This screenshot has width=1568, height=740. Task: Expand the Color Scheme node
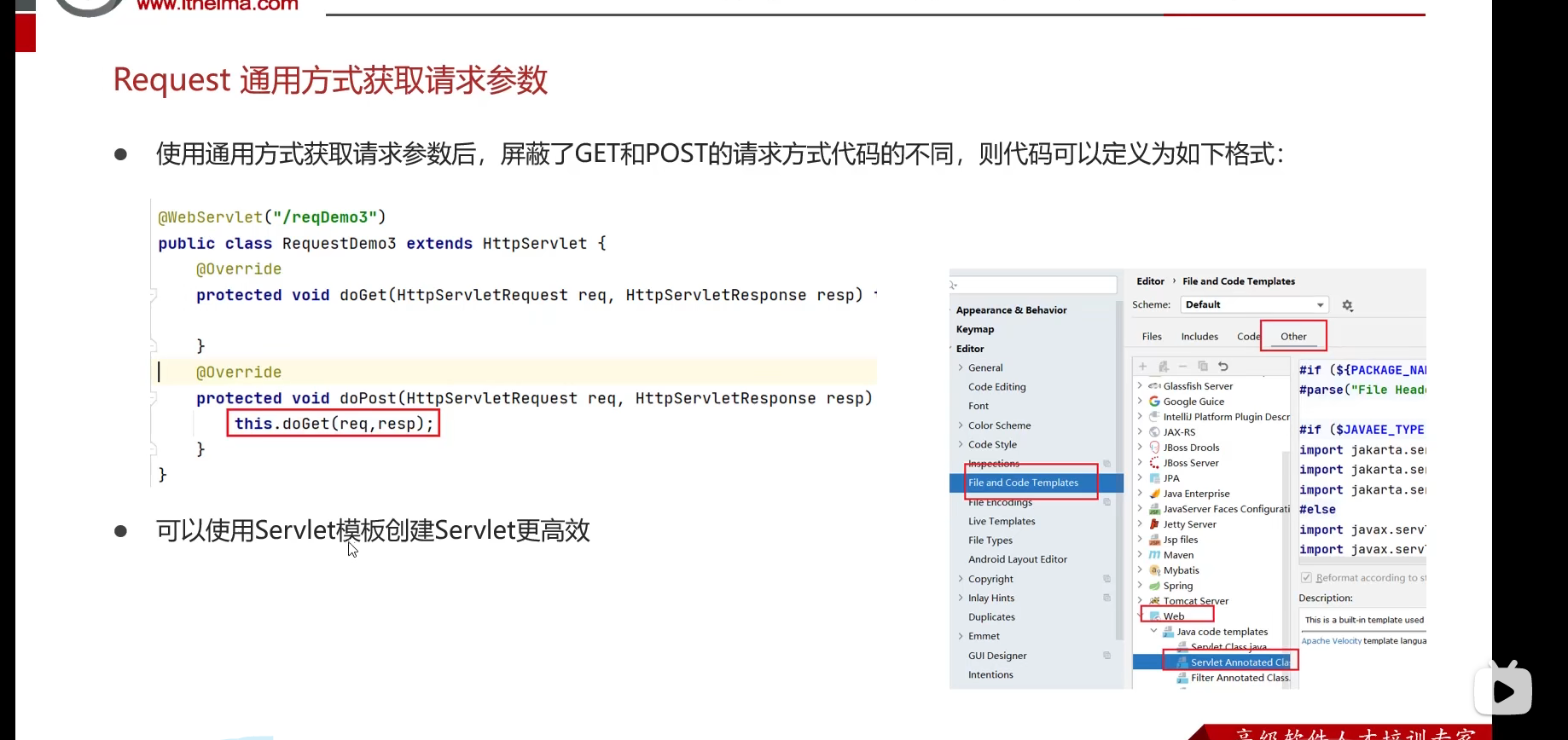point(961,425)
